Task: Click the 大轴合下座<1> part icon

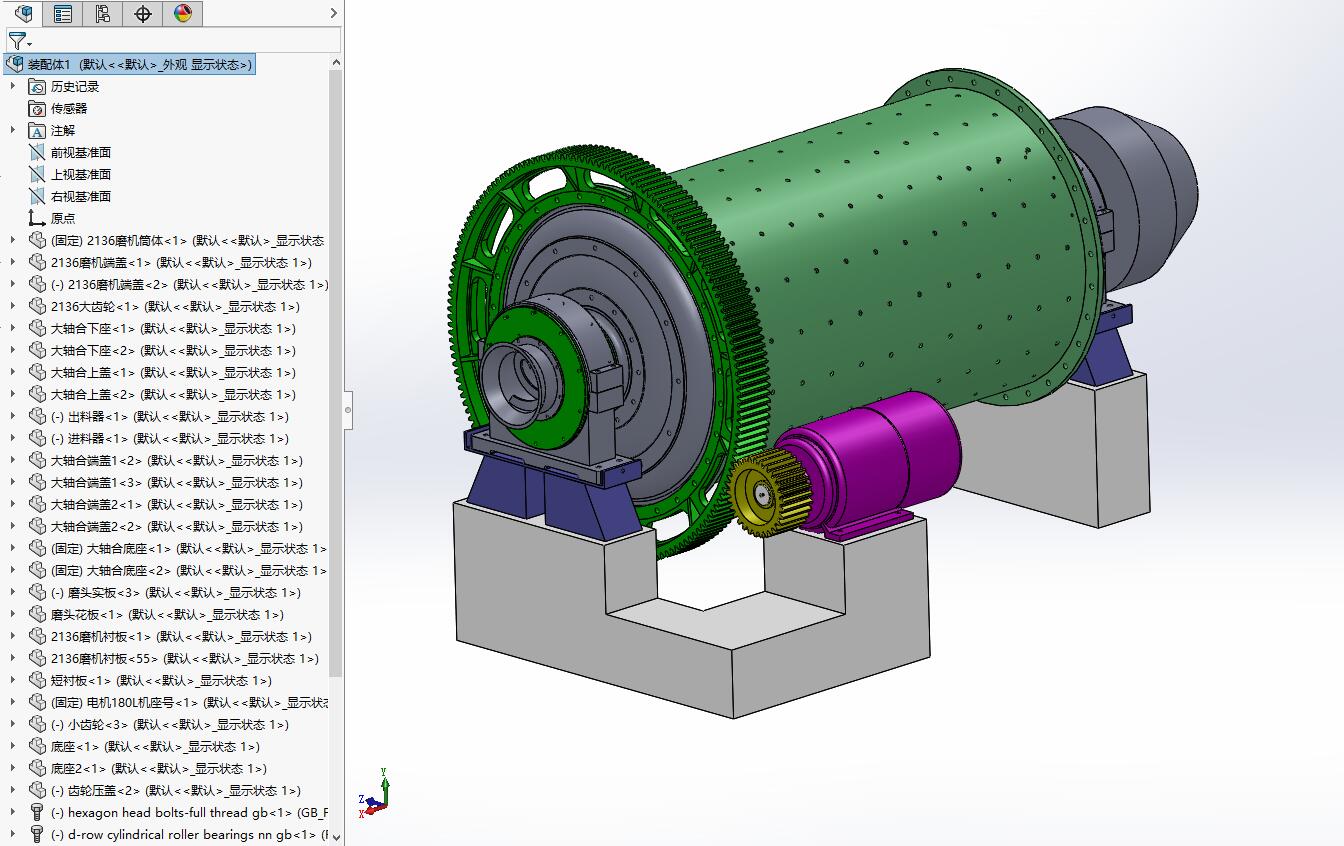Action: (37, 328)
